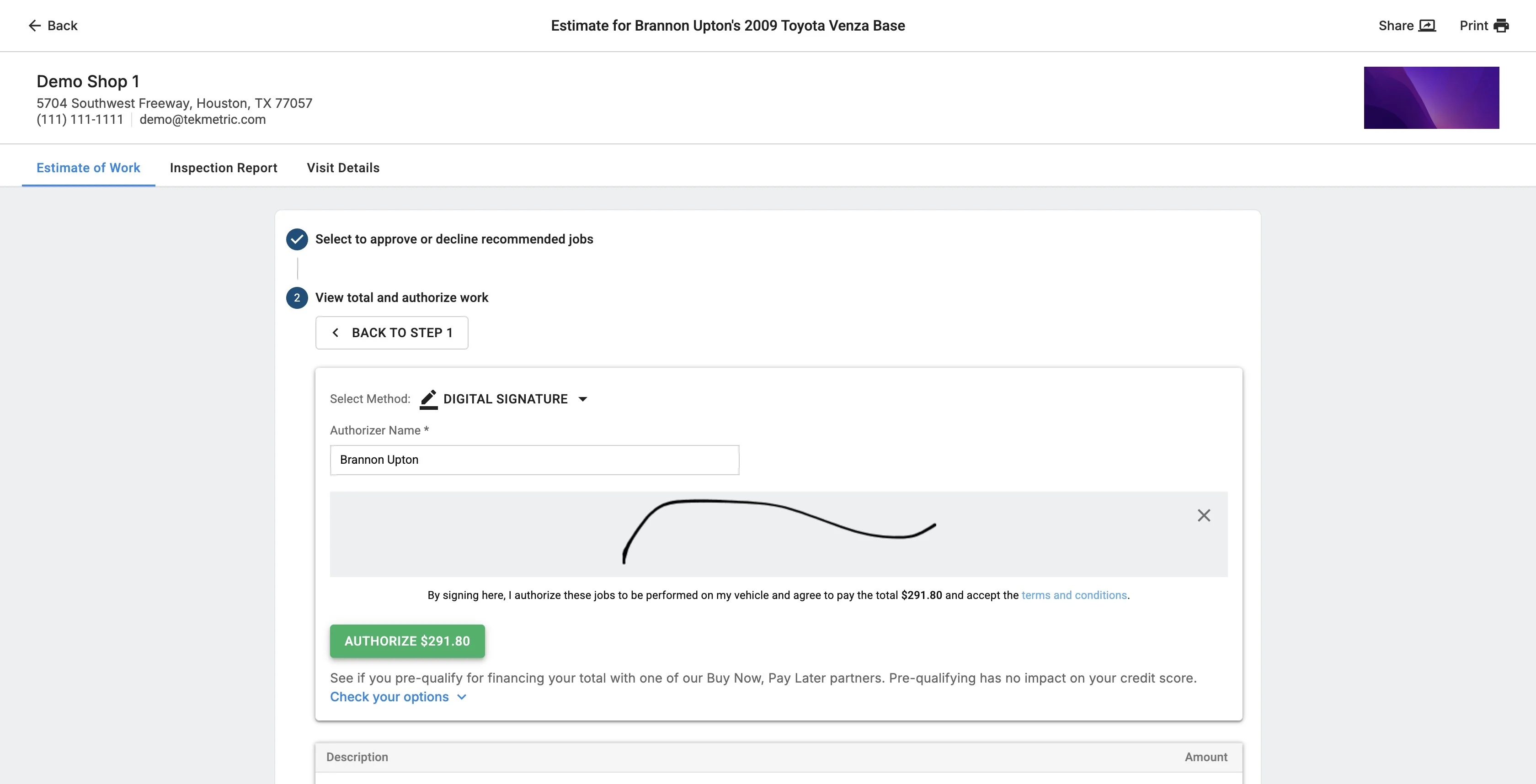
Task: Open the Select Method dropdown arrow
Action: click(582, 399)
